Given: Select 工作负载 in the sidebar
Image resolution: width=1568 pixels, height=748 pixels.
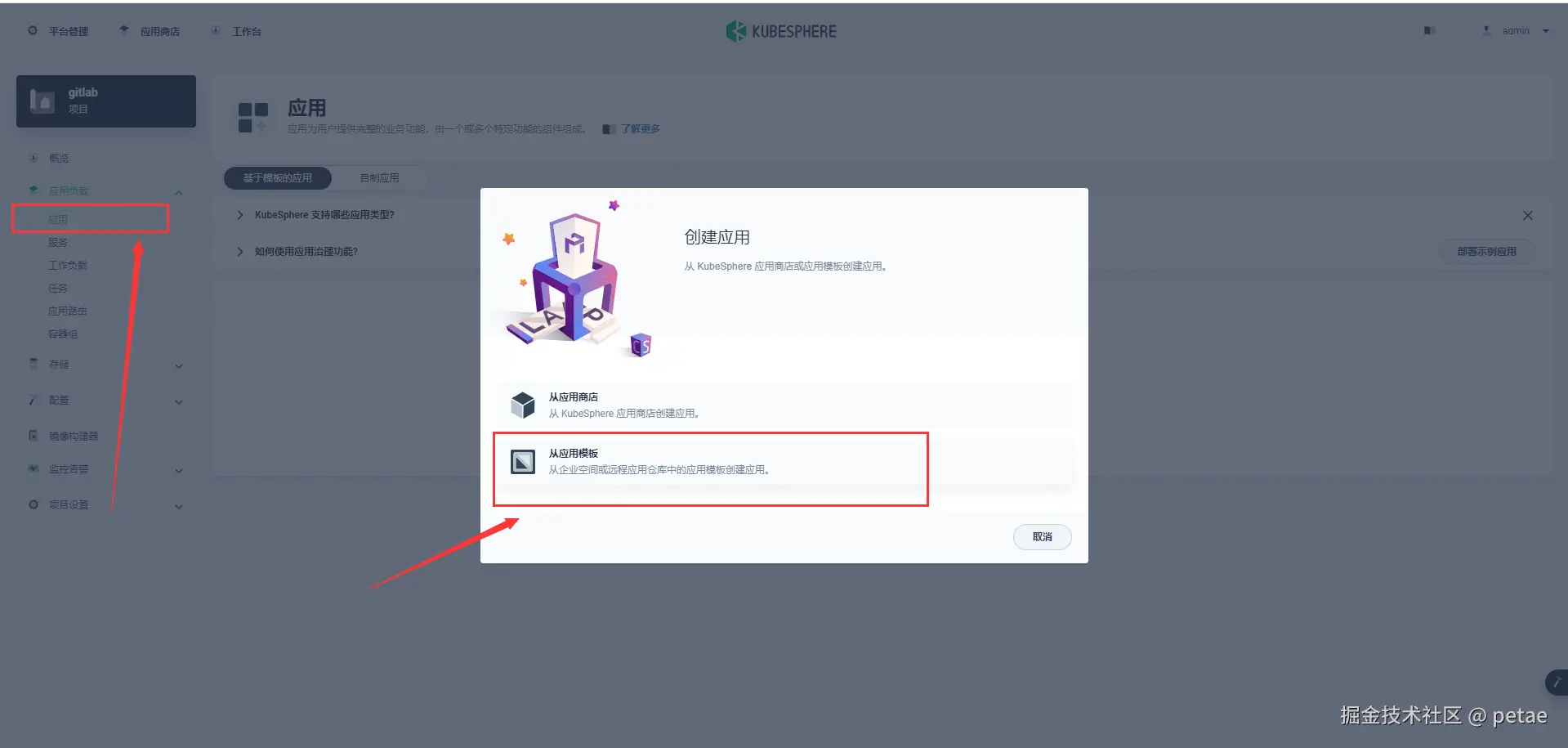Looking at the screenshot, I should pos(68,265).
